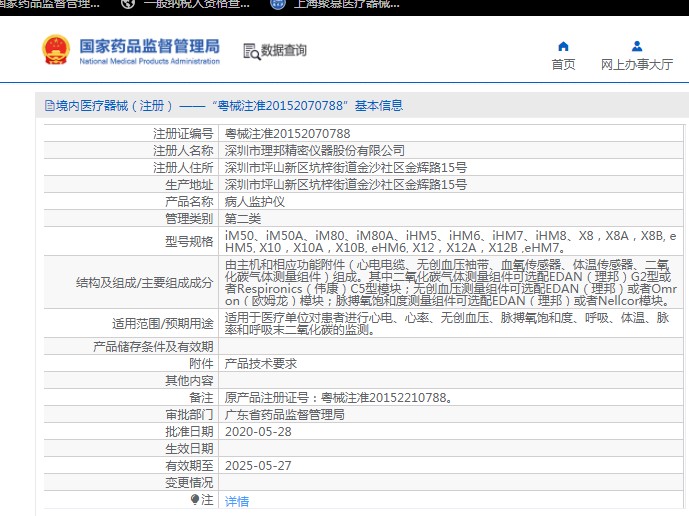Image resolution: width=689 pixels, height=516 pixels.
Task: Select registration number 粤械注准20152070788 value
Action: (x=287, y=134)
